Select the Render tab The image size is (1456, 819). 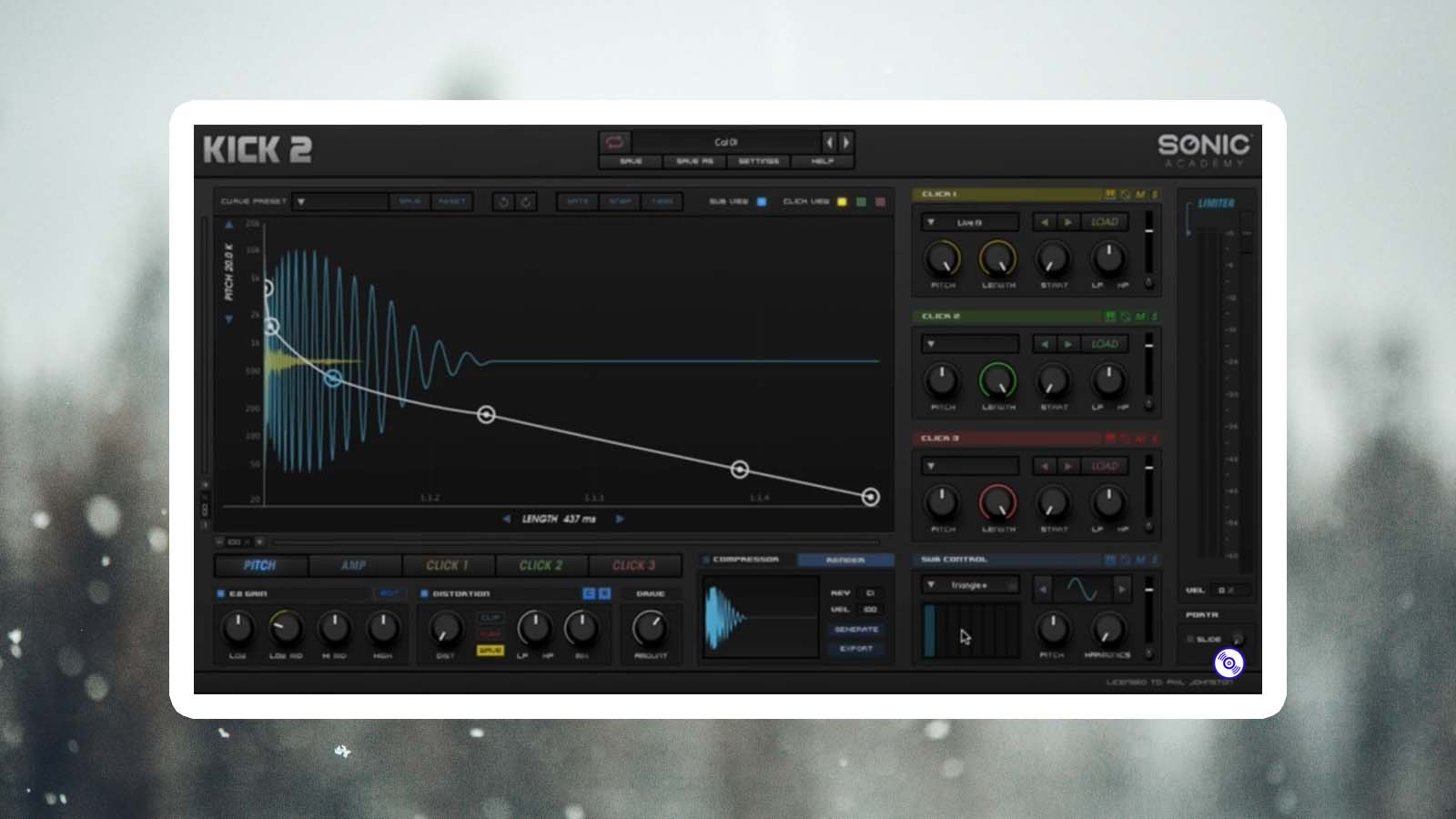pos(845,560)
